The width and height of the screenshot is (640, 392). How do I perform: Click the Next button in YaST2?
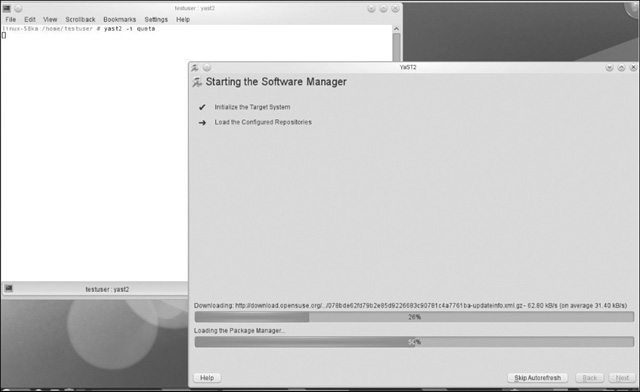(x=622, y=378)
